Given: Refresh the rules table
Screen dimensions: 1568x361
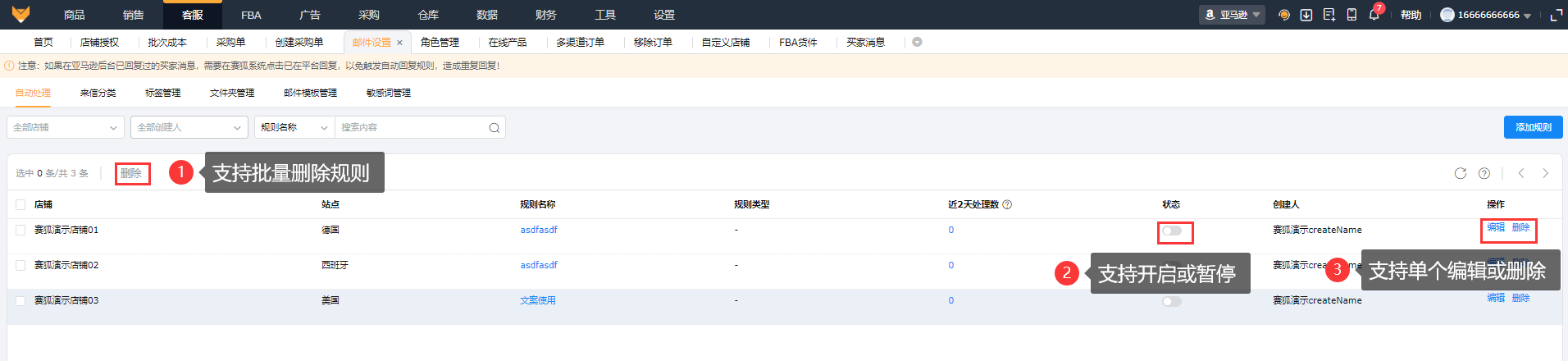Looking at the screenshot, I should [x=1461, y=173].
